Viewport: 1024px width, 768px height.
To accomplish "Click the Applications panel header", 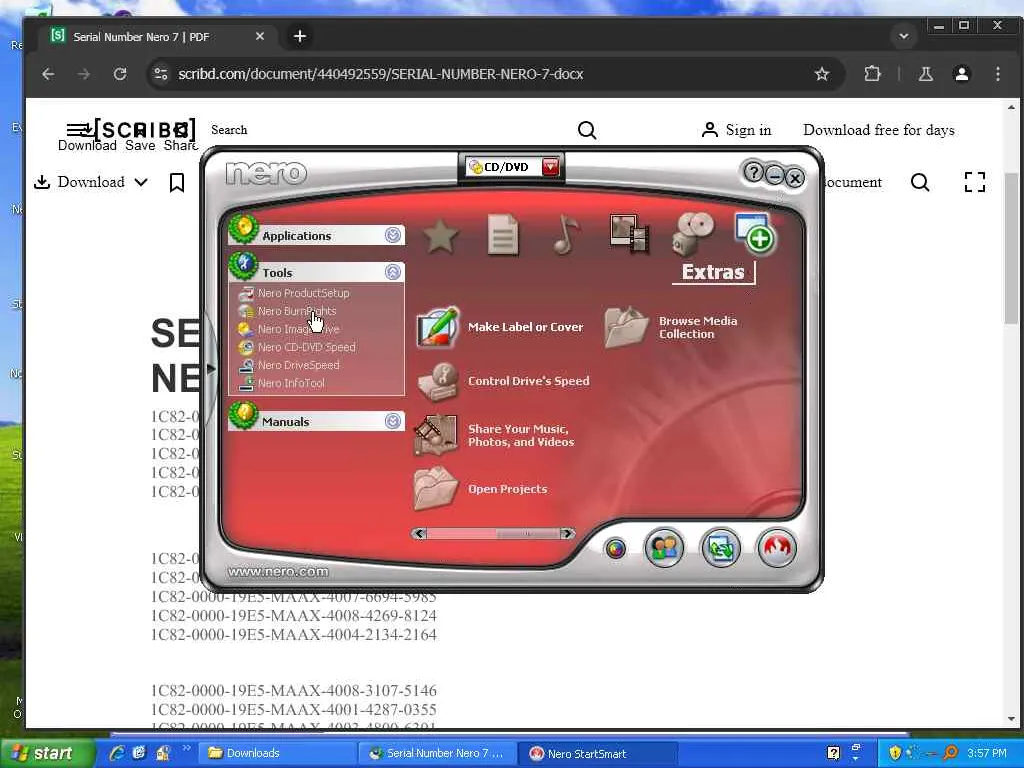I will tap(317, 235).
